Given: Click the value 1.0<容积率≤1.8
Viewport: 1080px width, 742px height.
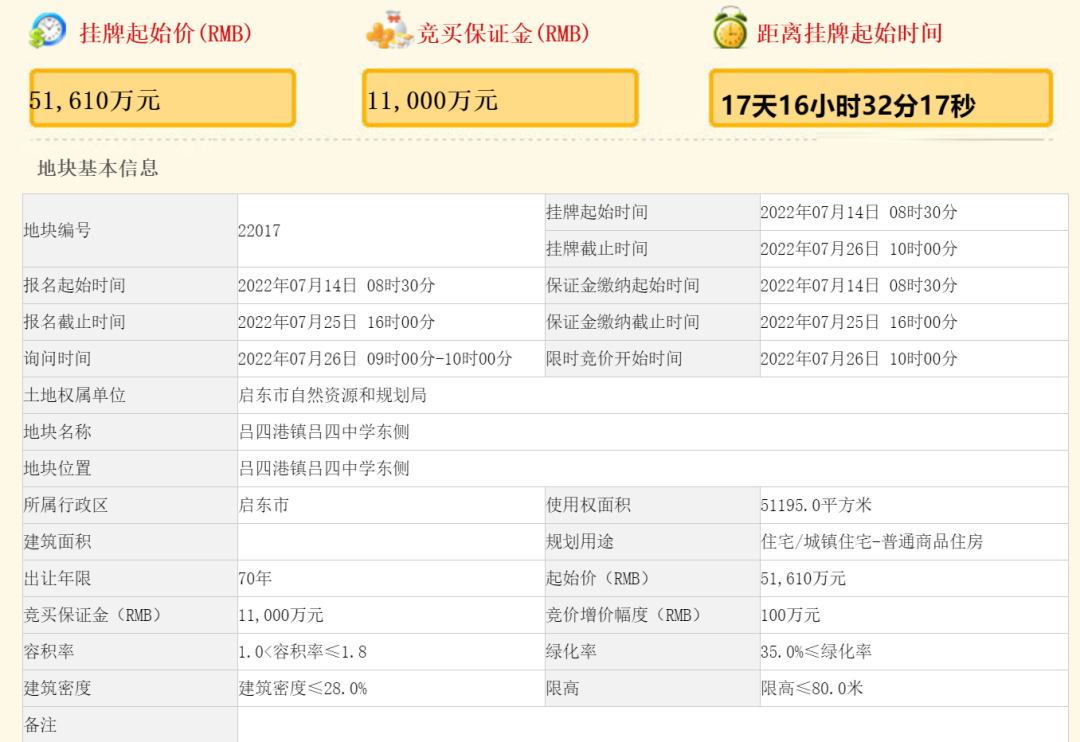Looking at the screenshot, I should [x=302, y=651].
